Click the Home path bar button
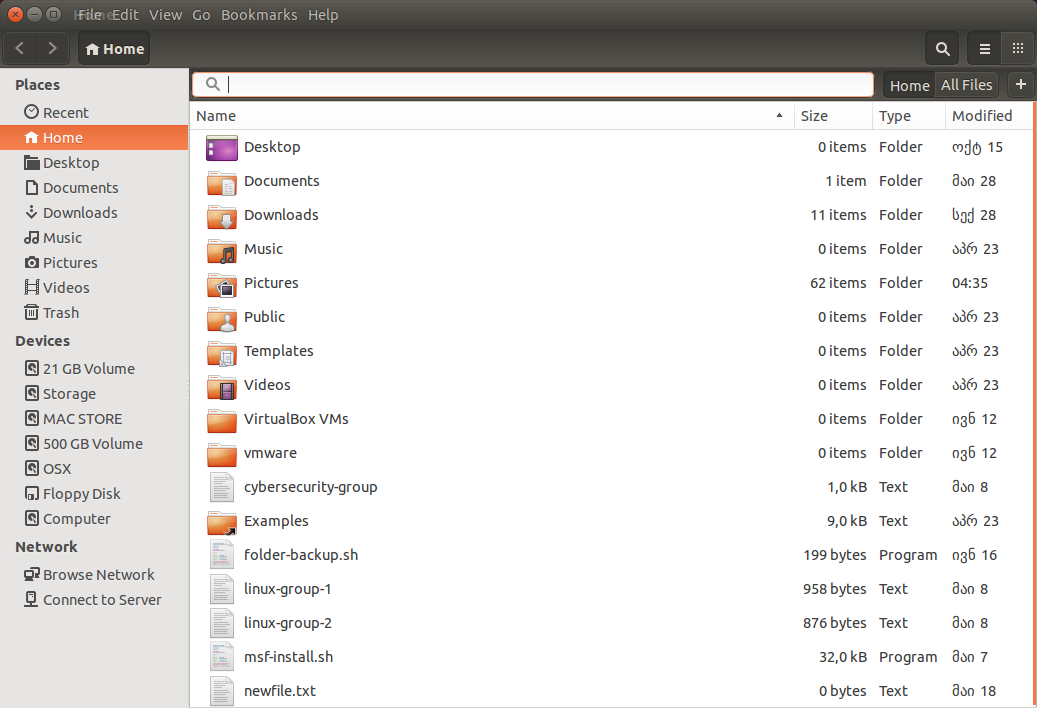The width and height of the screenshot is (1037, 708). pos(114,49)
